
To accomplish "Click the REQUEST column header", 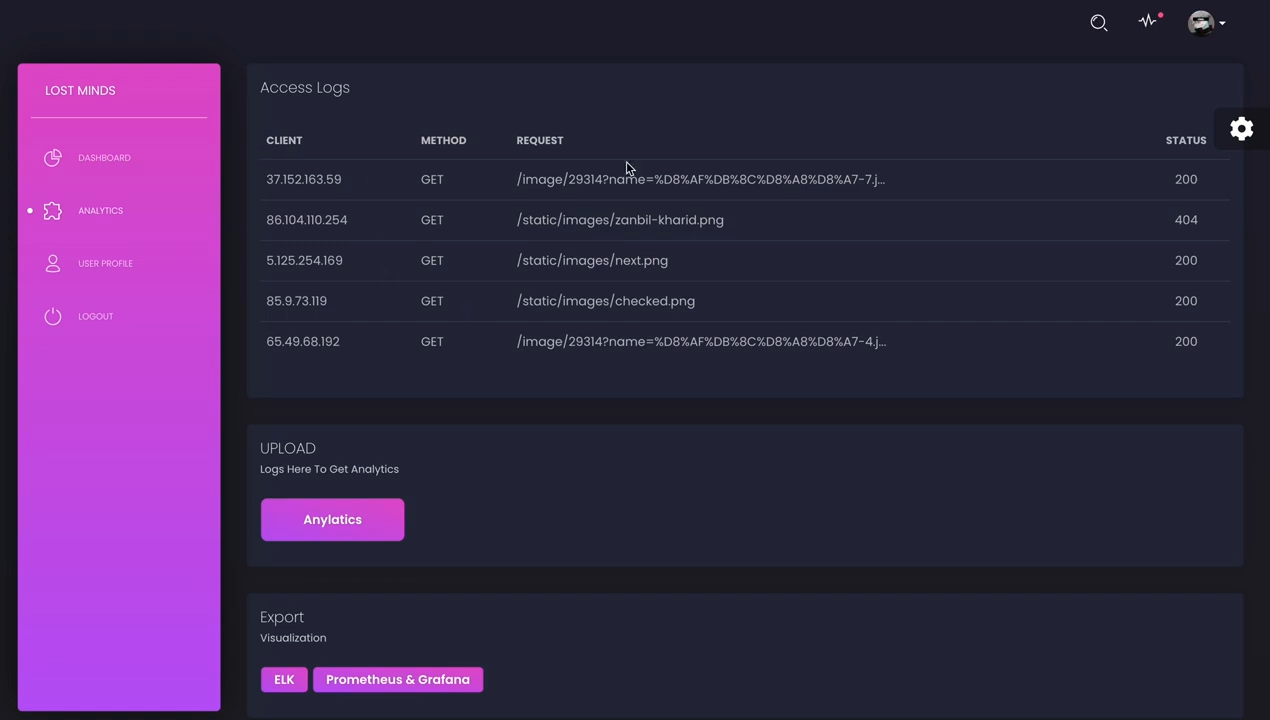I will [539, 140].
